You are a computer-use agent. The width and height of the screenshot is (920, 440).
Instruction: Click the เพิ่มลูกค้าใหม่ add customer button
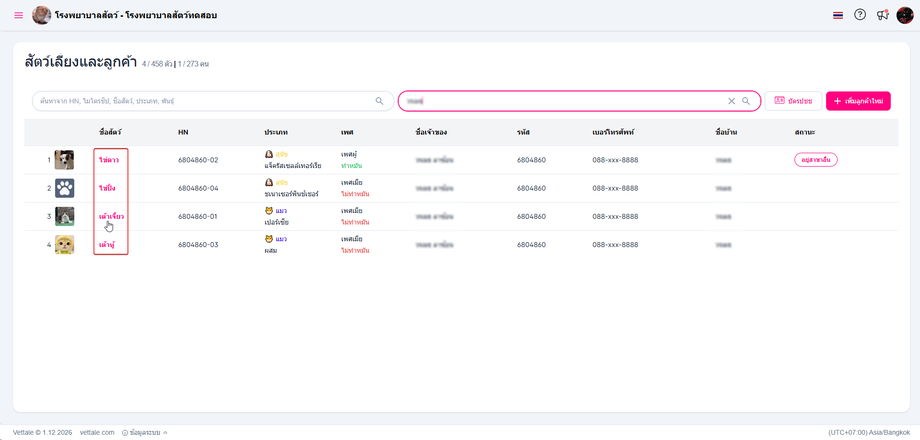coord(858,101)
